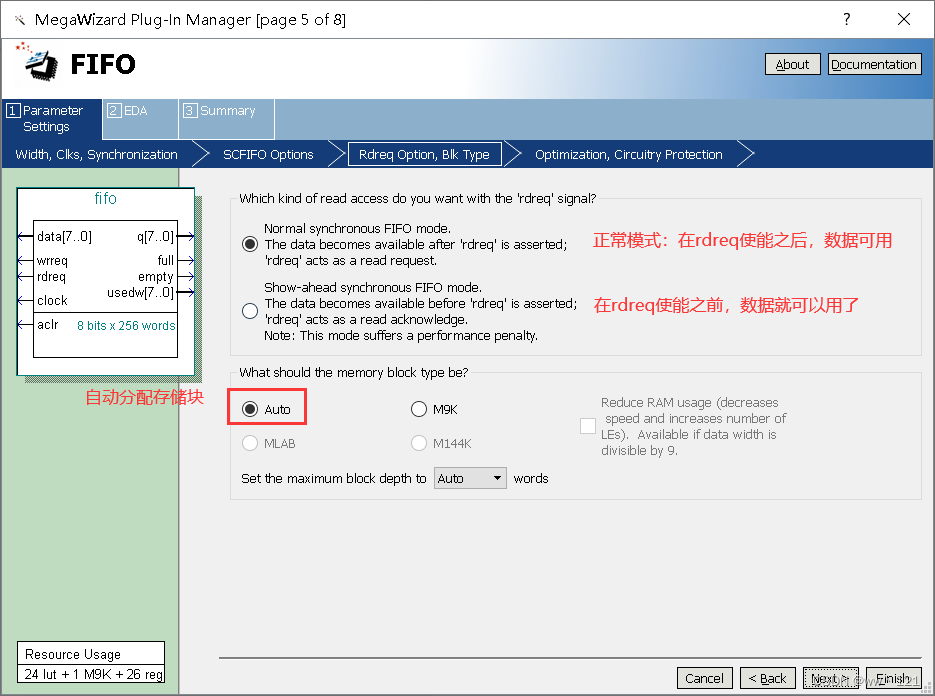This screenshot has height=696, width=935.
Task: Select Show-ahead synchronous FIFO mode
Action: coord(249,310)
